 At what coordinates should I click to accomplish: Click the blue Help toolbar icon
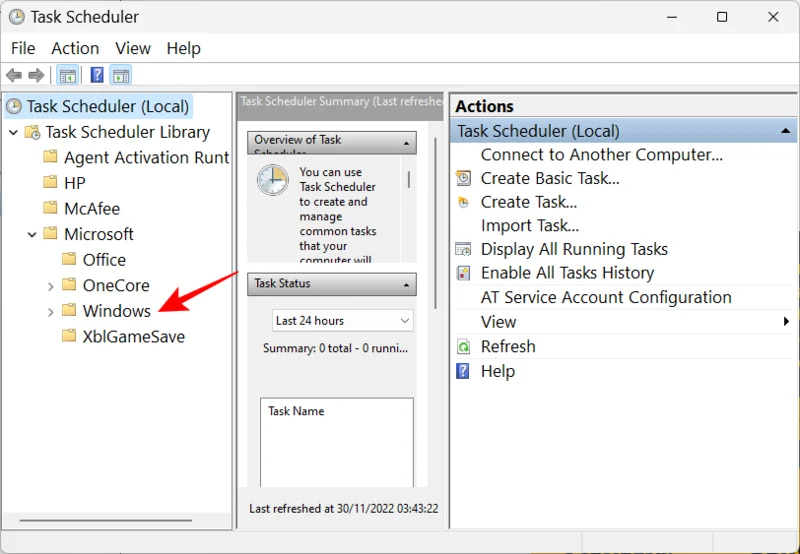tap(97, 75)
